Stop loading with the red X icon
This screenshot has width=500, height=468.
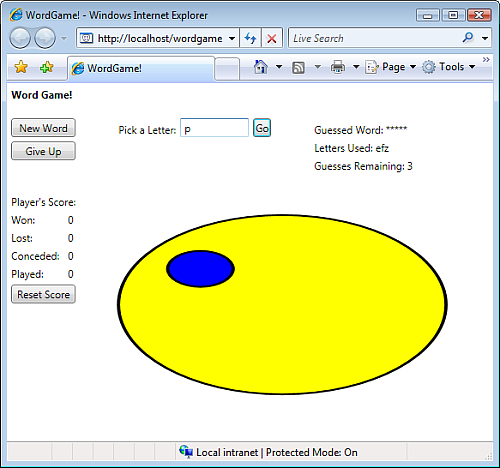(272, 38)
